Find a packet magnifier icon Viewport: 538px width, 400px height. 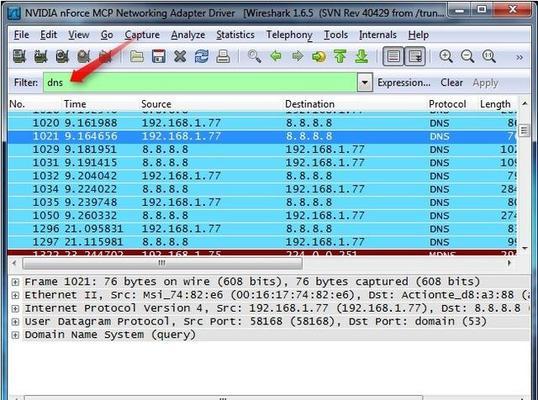pyautogui.click(x=254, y=56)
